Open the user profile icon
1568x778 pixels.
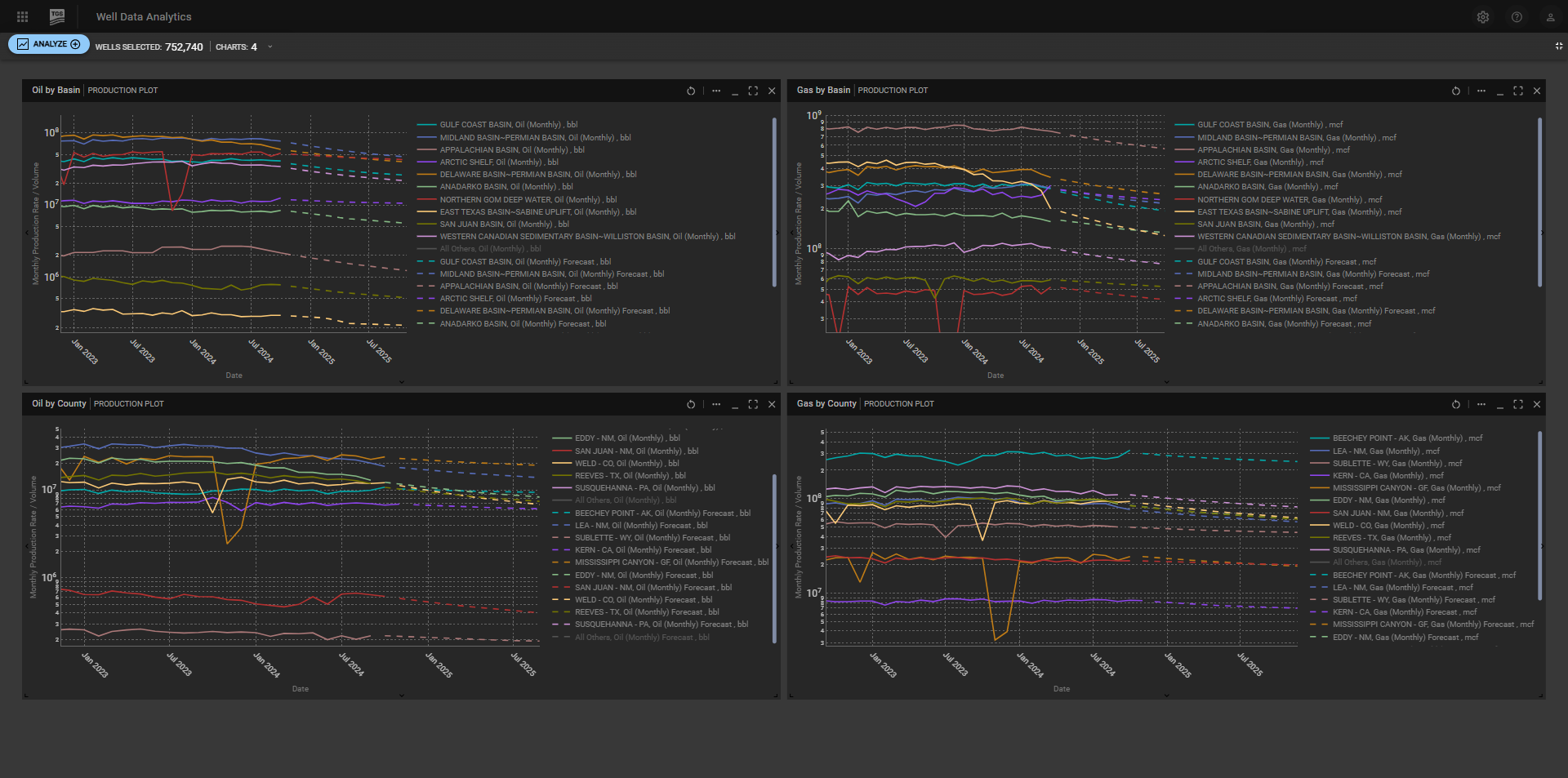(x=1550, y=17)
